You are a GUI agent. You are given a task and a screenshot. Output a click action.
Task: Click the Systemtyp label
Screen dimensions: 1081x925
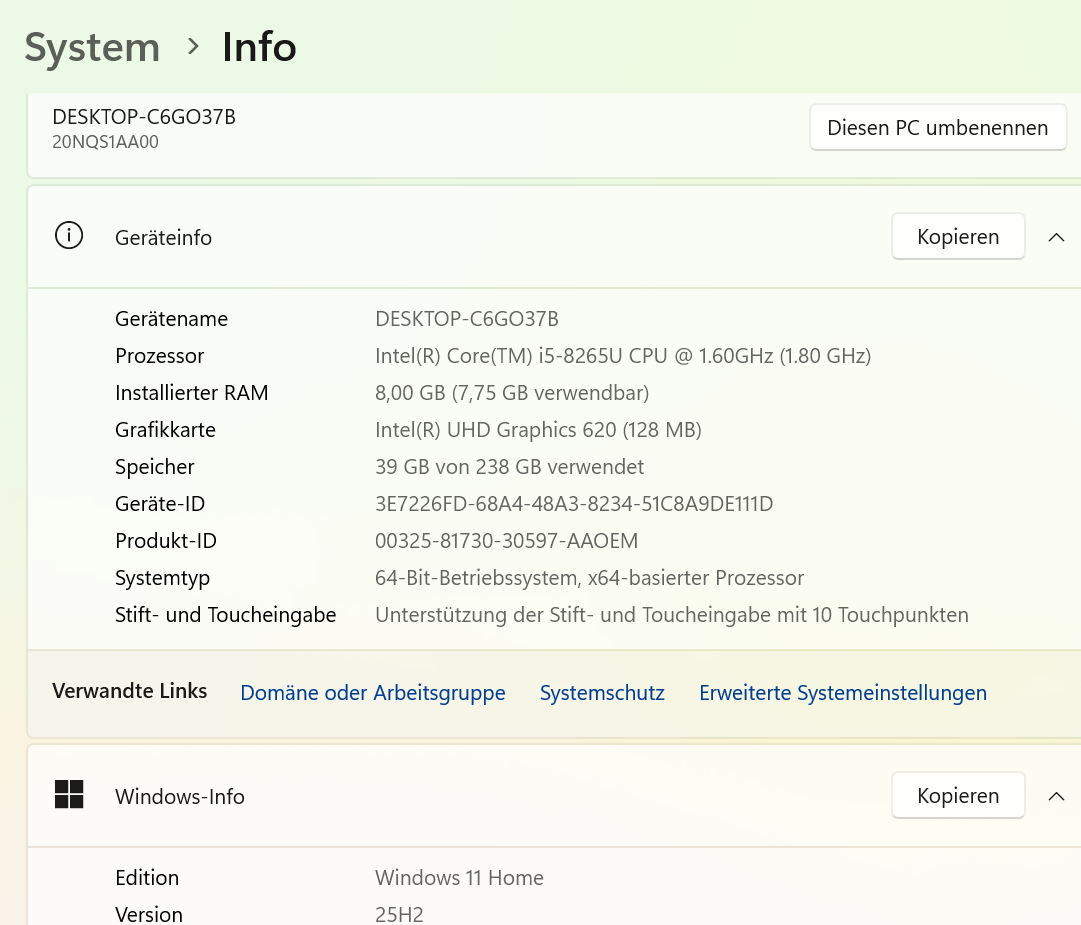coord(163,578)
